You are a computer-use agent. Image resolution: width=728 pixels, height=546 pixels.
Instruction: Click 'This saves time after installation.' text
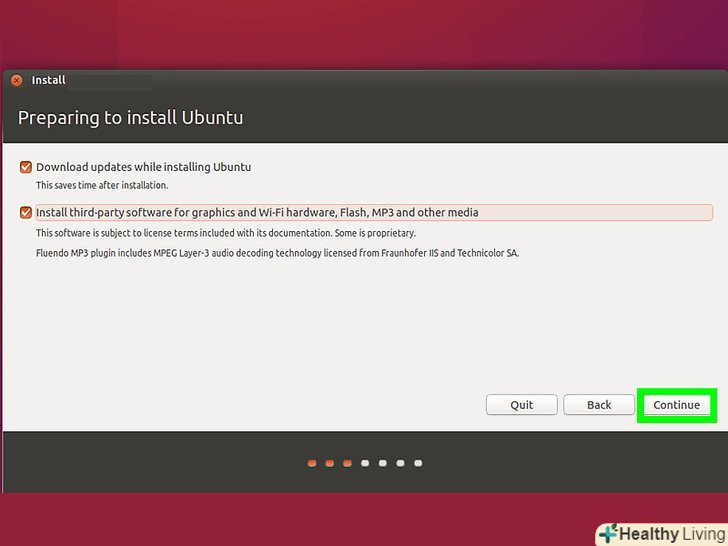[x=102, y=185]
